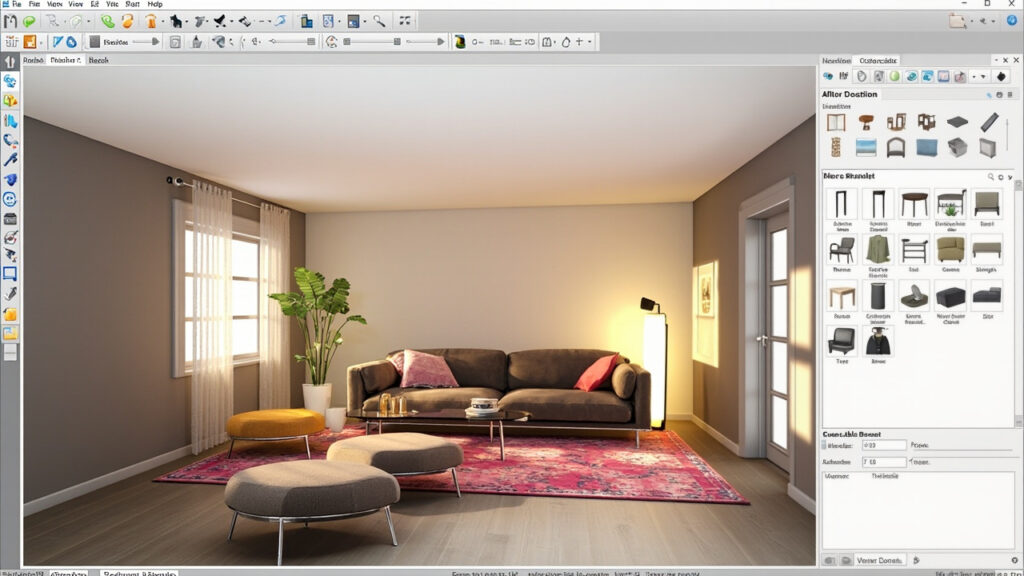The width and height of the screenshot is (1024, 576).
Task: Open the dropdown arrow next to the panel icons
Action: click(x=984, y=77)
